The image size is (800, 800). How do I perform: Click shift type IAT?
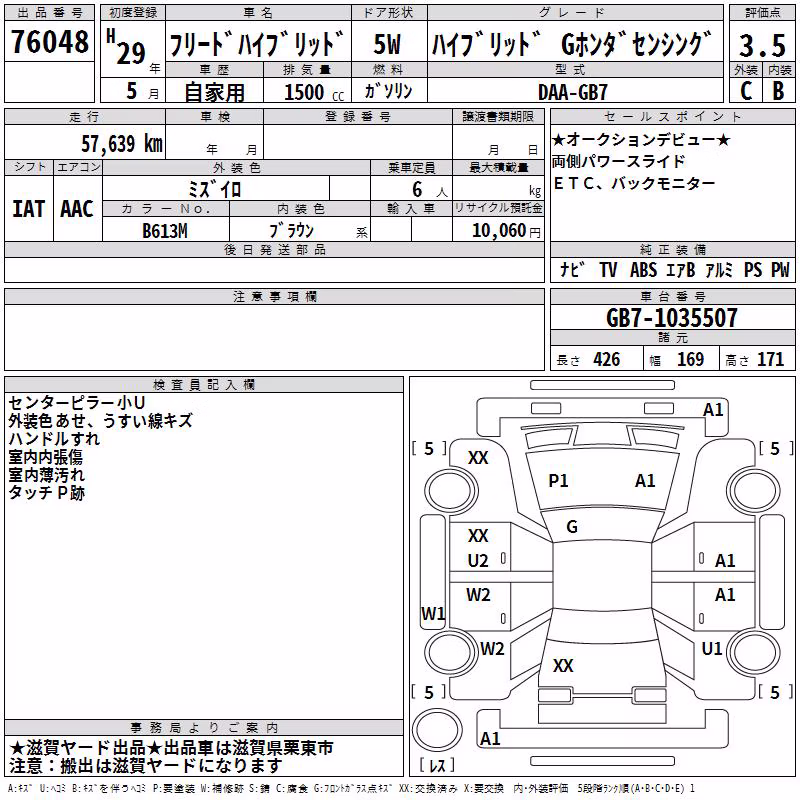point(28,209)
